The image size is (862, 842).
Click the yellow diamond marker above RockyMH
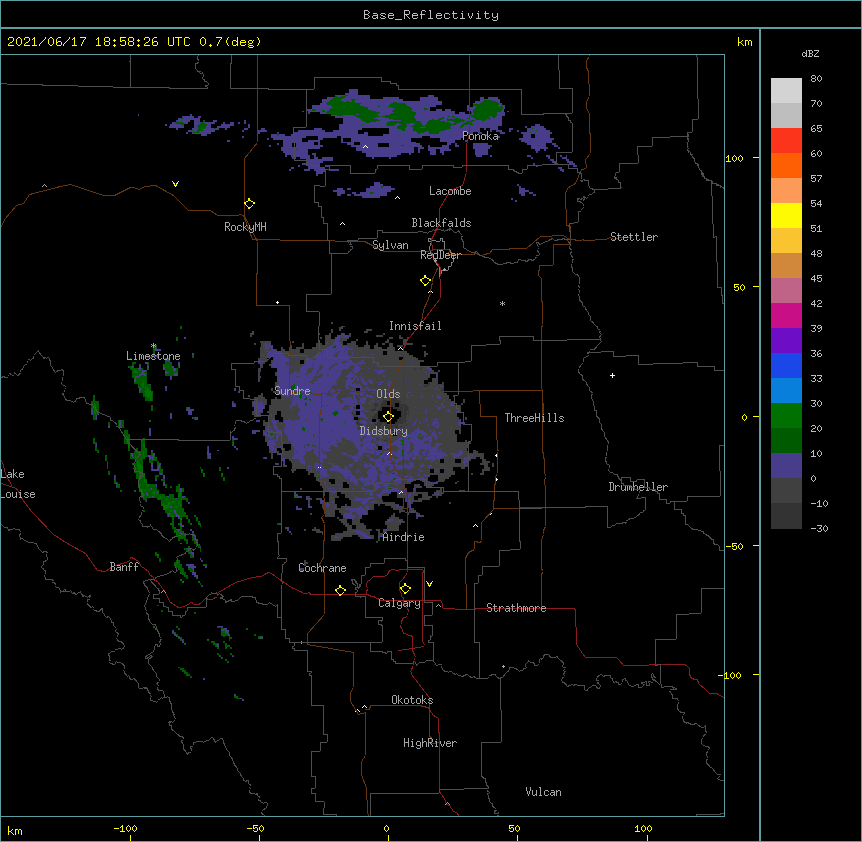pos(250,204)
